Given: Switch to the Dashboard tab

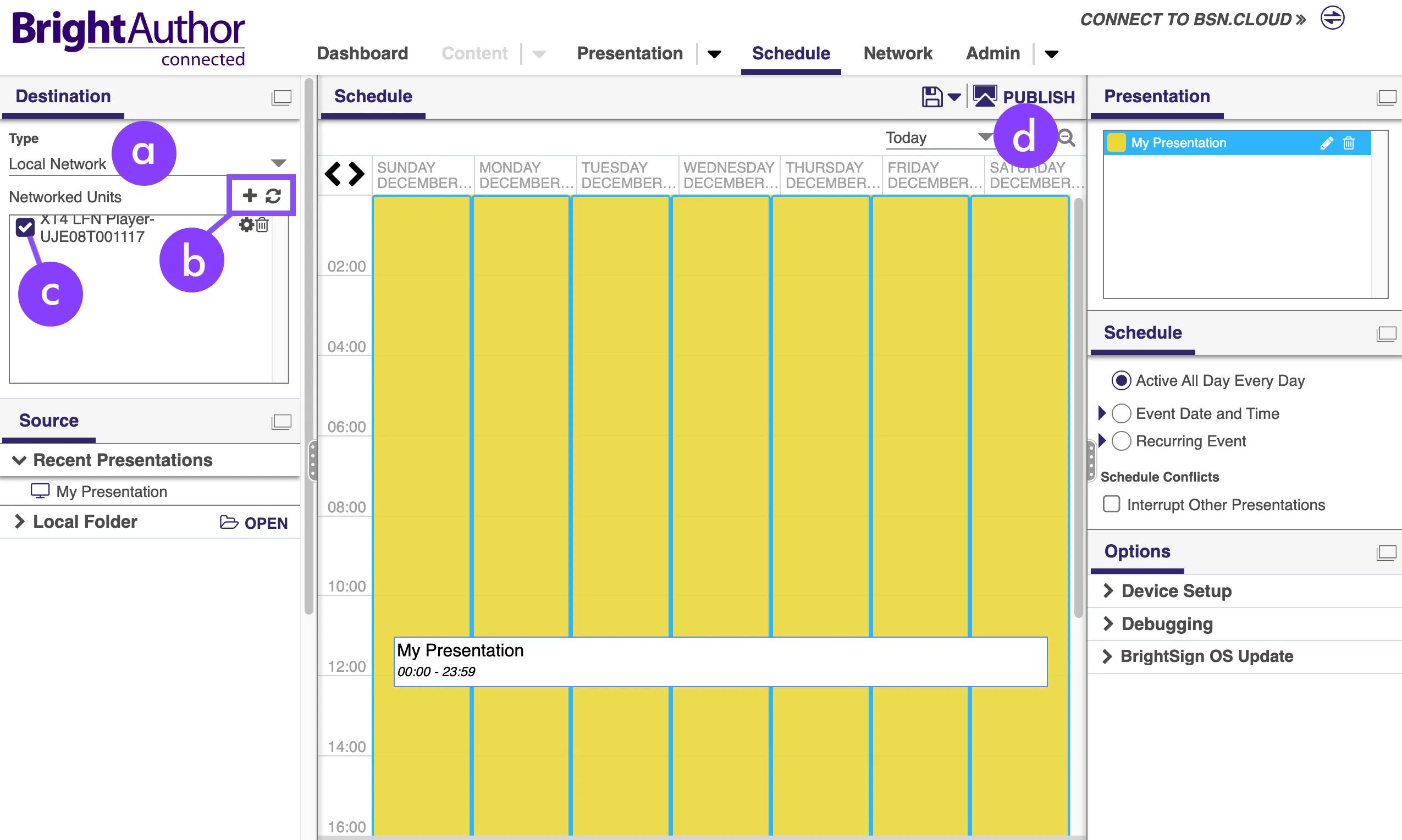Looking at the screenshot, I should (362, 53).
